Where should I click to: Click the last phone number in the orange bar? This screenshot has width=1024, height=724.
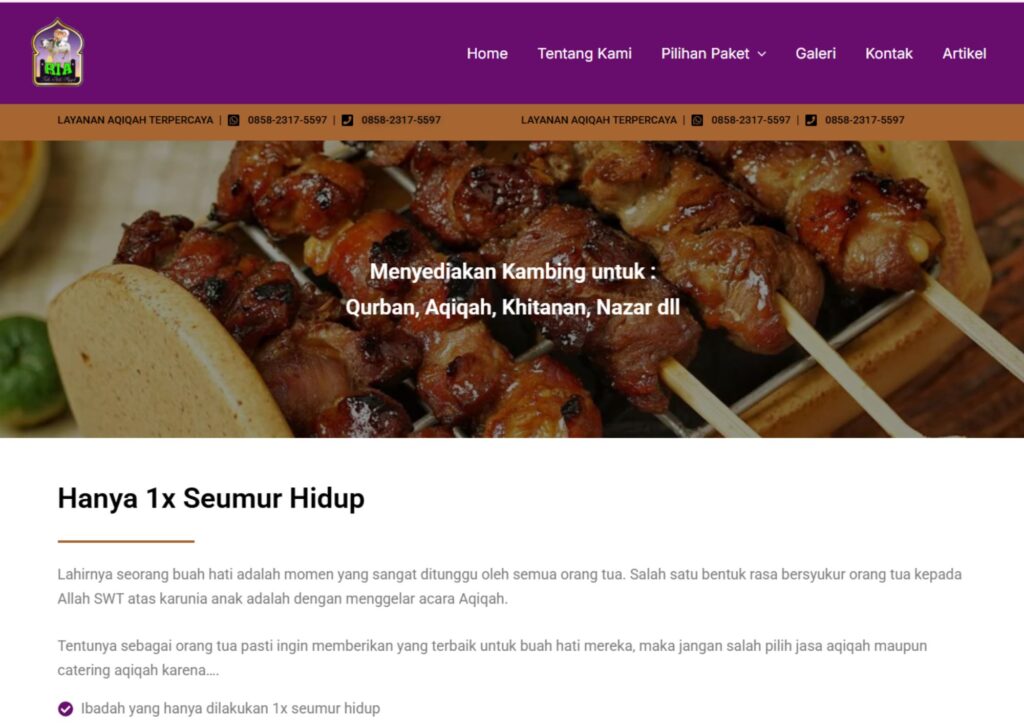coord(865,120)
